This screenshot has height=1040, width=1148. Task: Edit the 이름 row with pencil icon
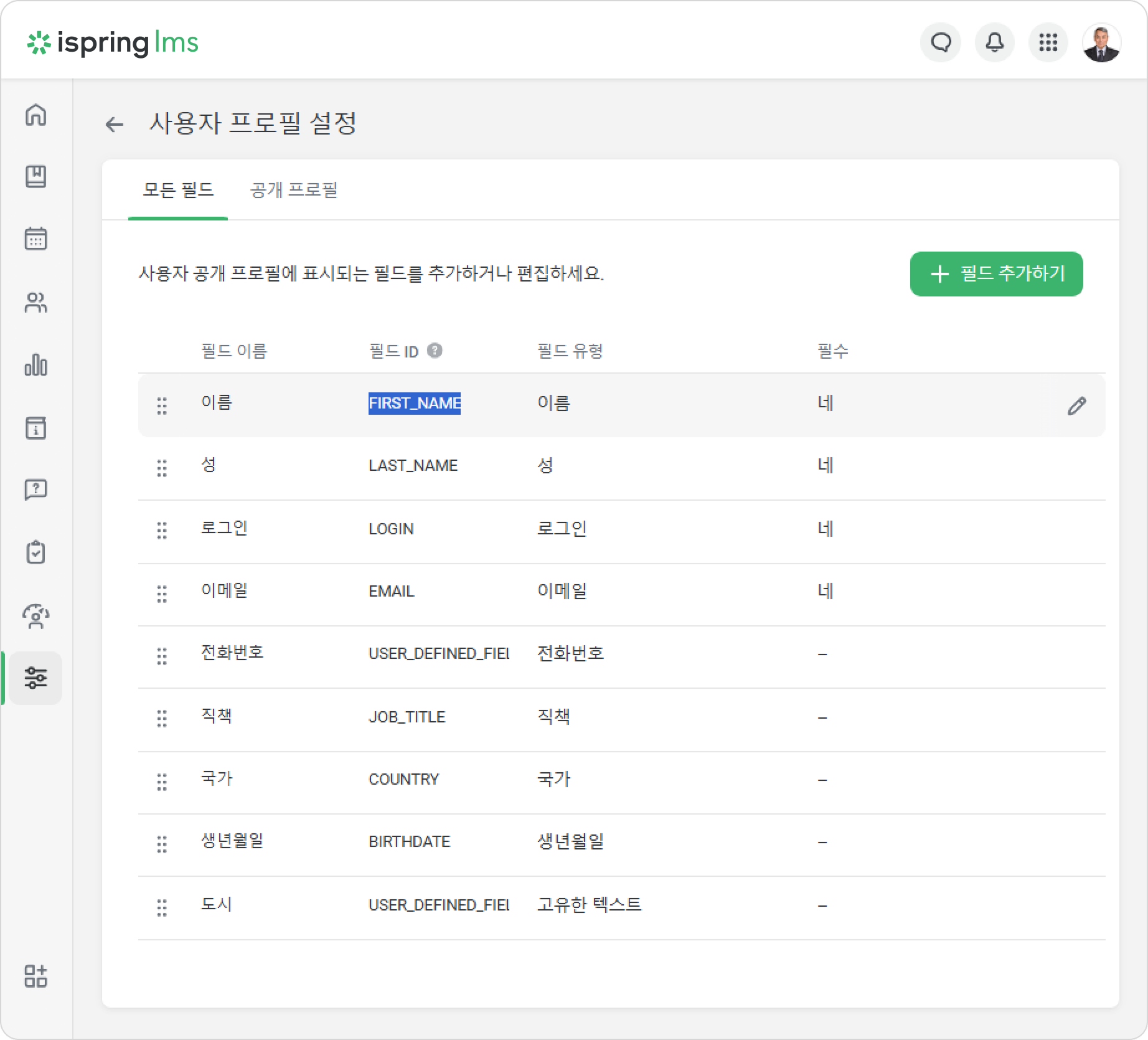tap(1077, 405)
